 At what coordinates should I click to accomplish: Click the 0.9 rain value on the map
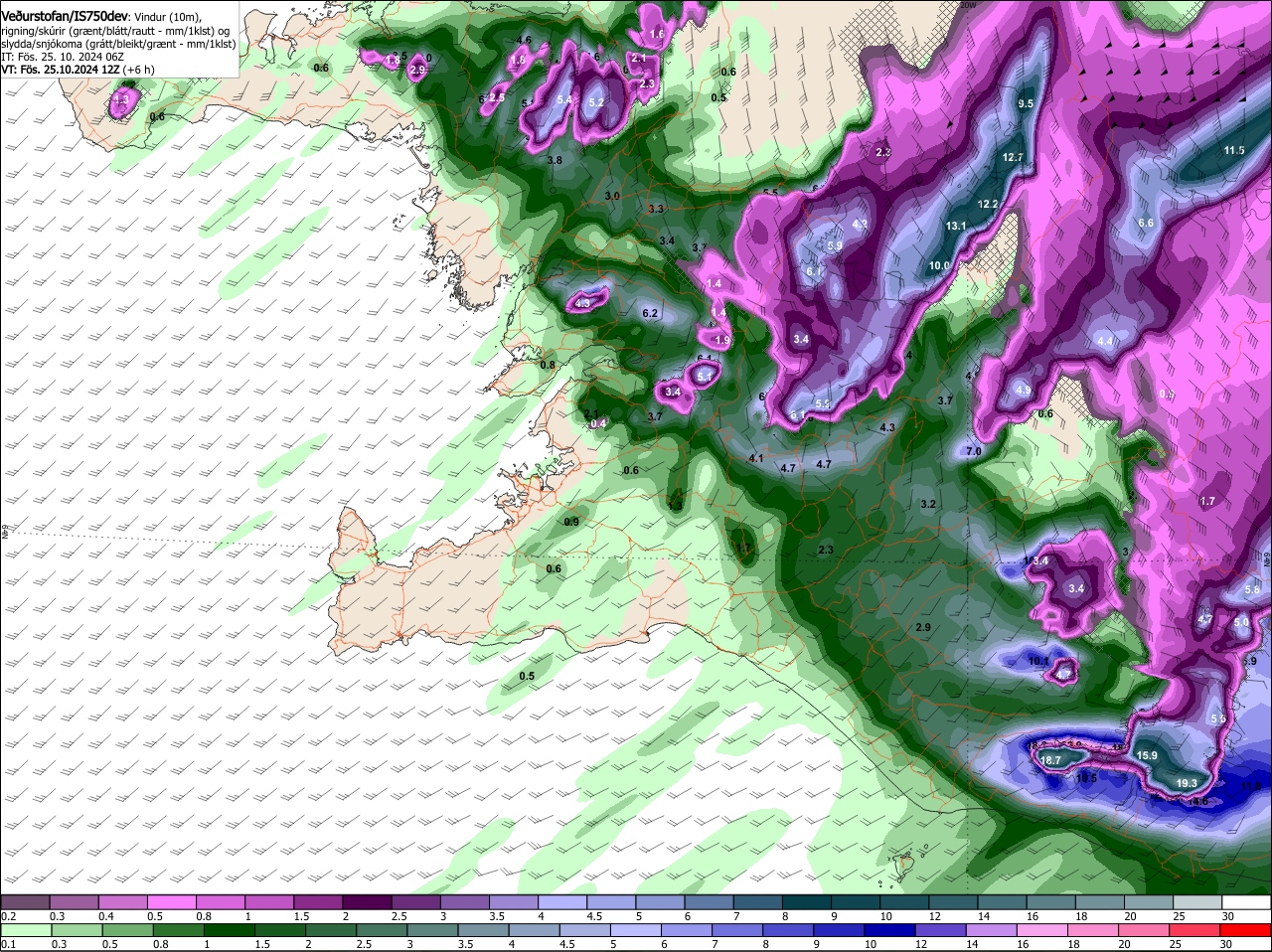[571, 523]
